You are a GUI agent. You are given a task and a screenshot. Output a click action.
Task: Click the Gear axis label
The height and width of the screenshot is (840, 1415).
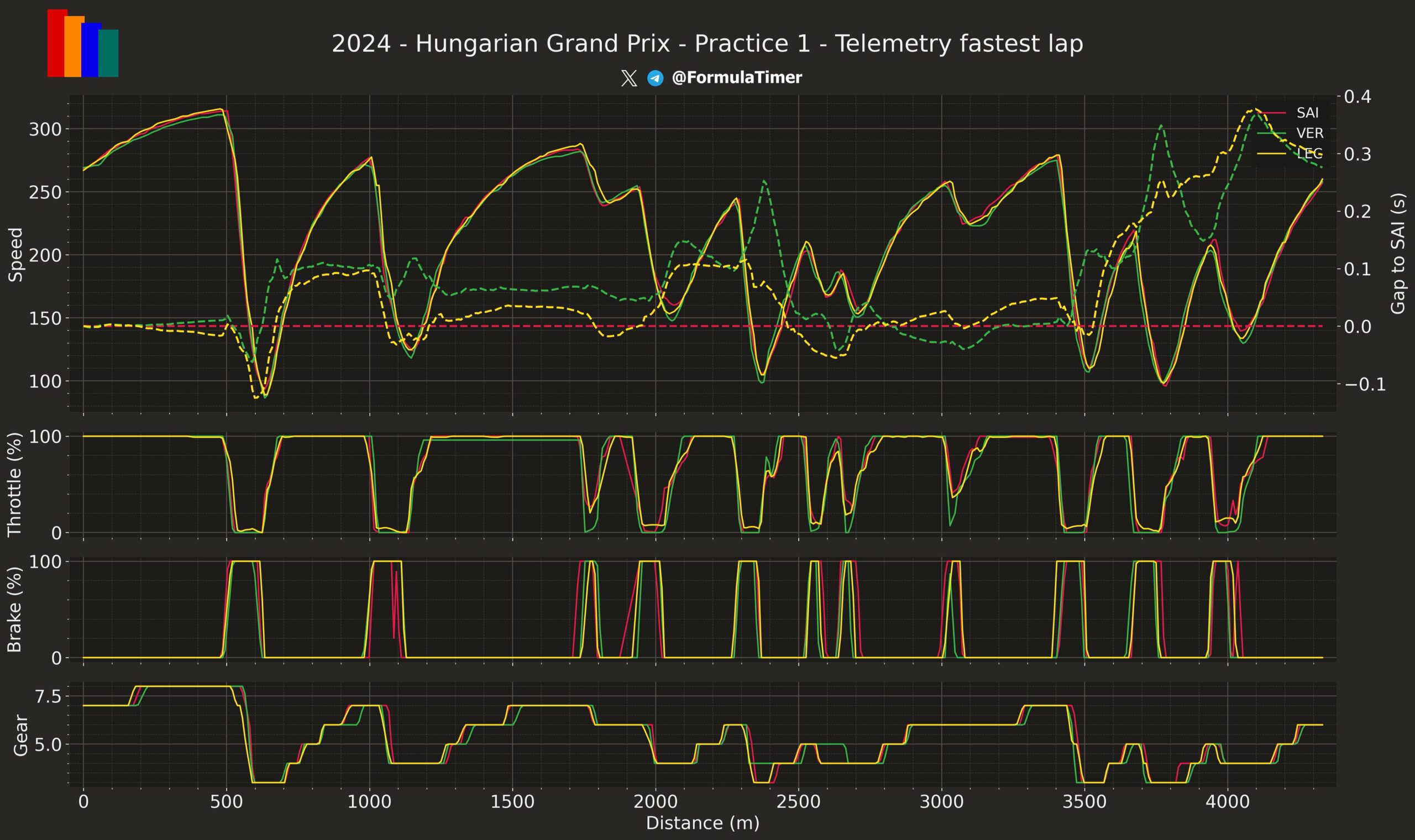coord(20,734)
